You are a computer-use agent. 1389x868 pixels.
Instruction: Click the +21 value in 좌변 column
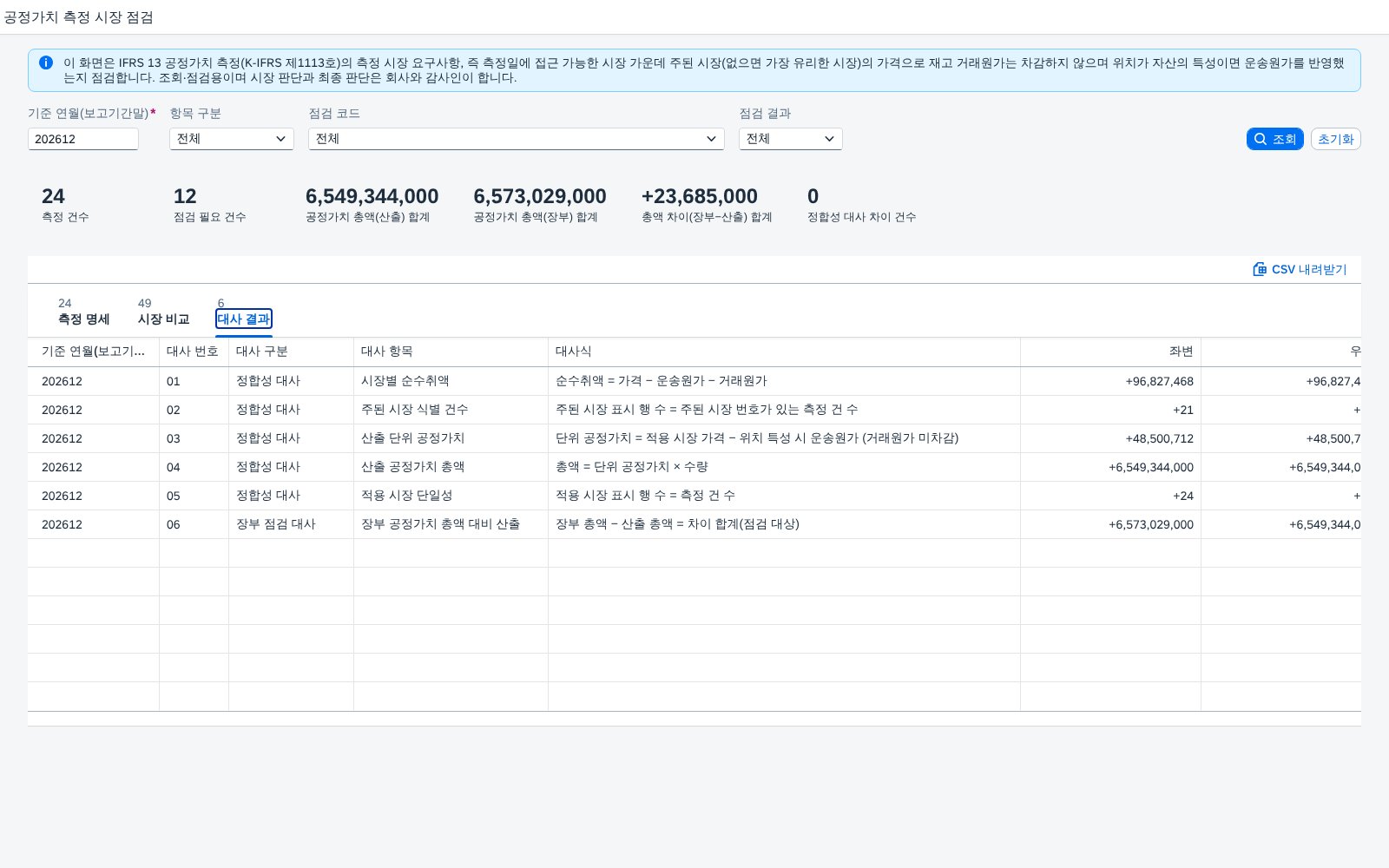click(x=1183, y=410)
